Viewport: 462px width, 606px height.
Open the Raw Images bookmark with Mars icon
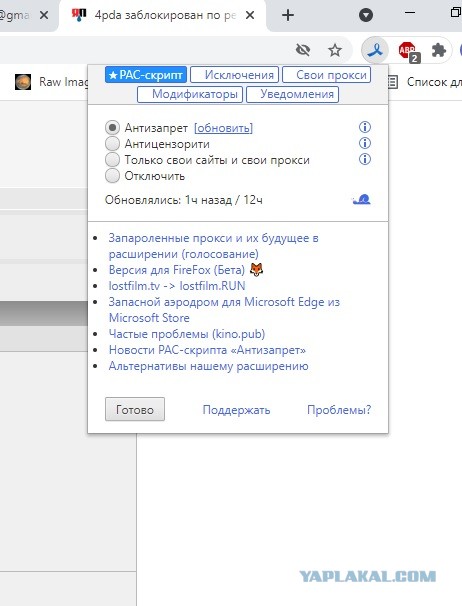(x=51, y=82)
